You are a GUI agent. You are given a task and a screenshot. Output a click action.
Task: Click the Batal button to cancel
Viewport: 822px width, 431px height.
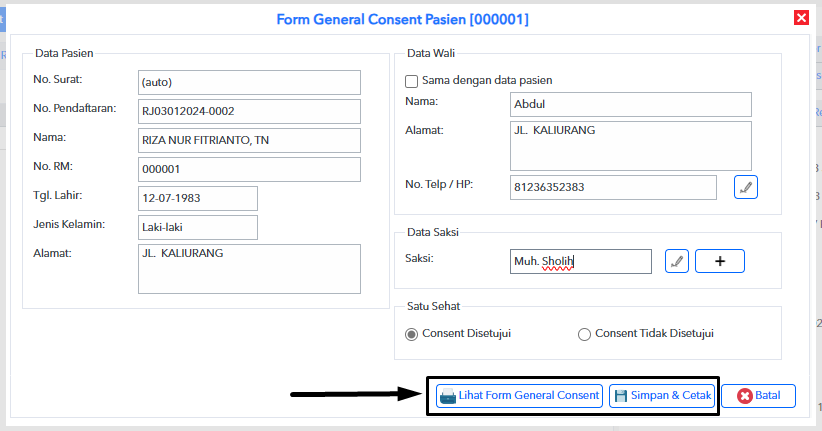point(759,396)
